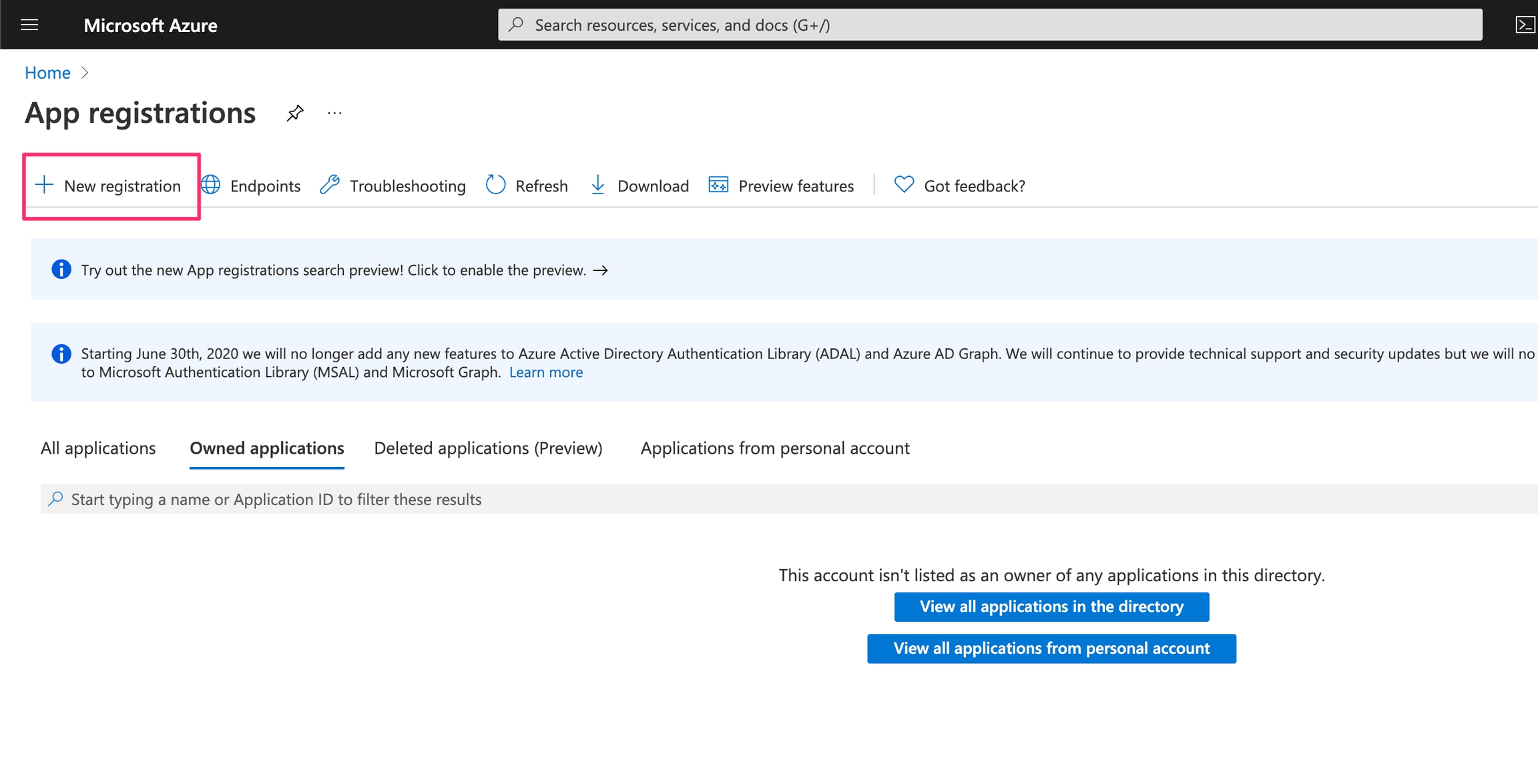
Task: Download the applications list
Action: coord(639,185)
